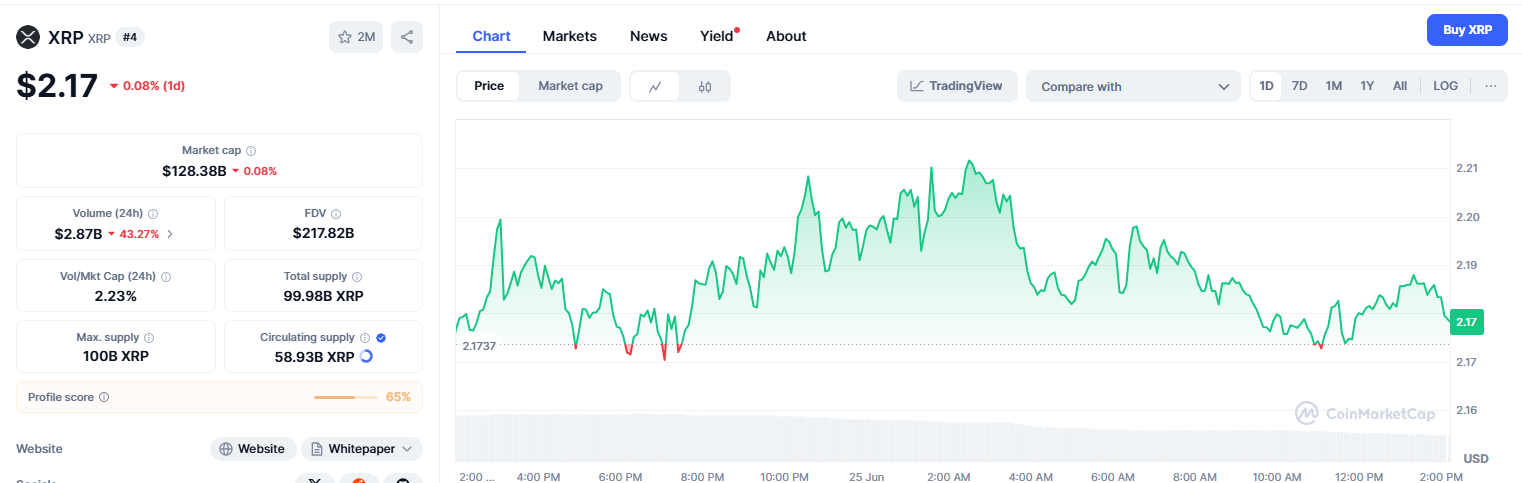The image size is (1522, 483).
Task: Switch to the News tab
Action: (648, 36)
